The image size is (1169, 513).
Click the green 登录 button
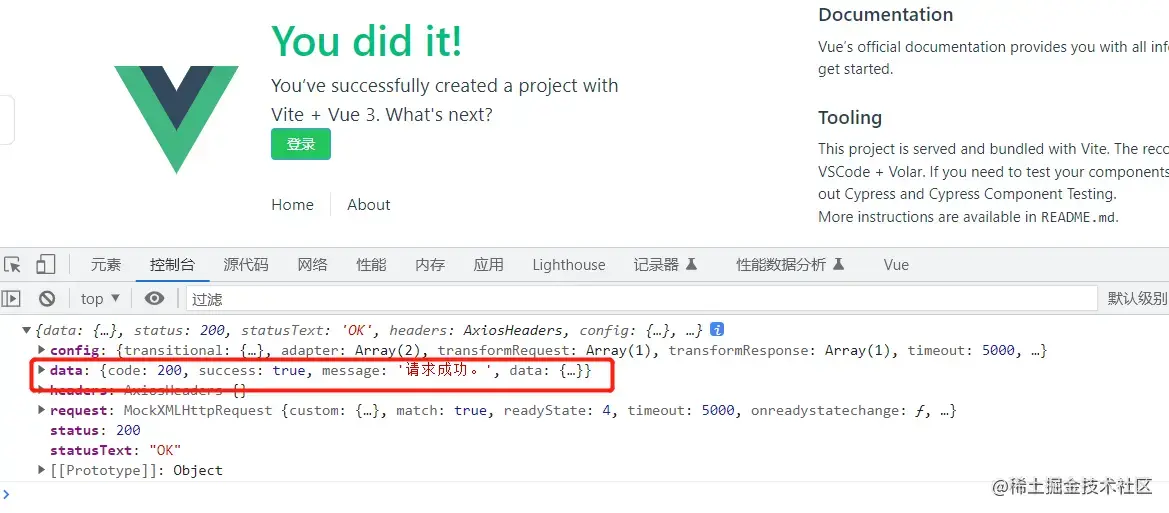click(x=300, y=145)
